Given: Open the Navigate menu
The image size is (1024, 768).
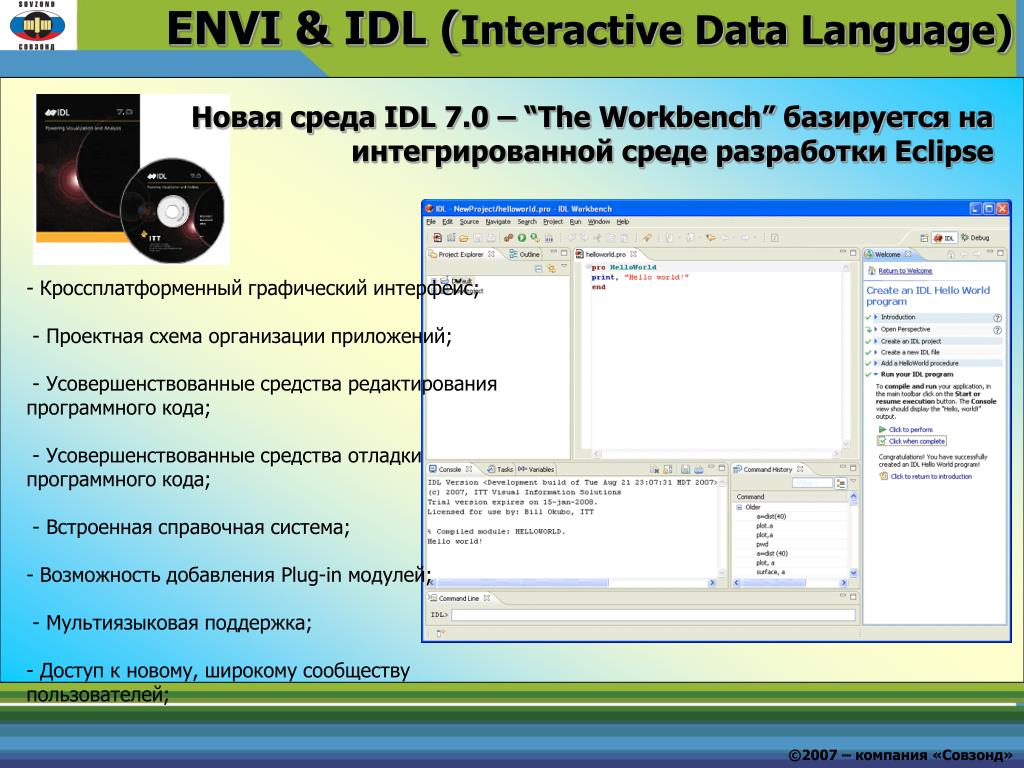Looking at the screenshot, I should [498, 221].
